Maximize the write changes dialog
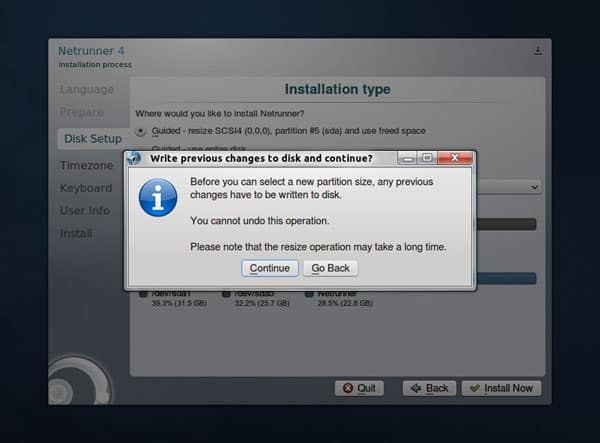The image size is (600, 443). point(427,158)
